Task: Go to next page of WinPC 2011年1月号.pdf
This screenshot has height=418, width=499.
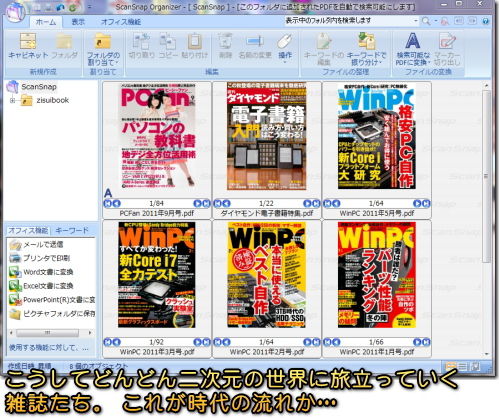Action: (x=417, y=342)
